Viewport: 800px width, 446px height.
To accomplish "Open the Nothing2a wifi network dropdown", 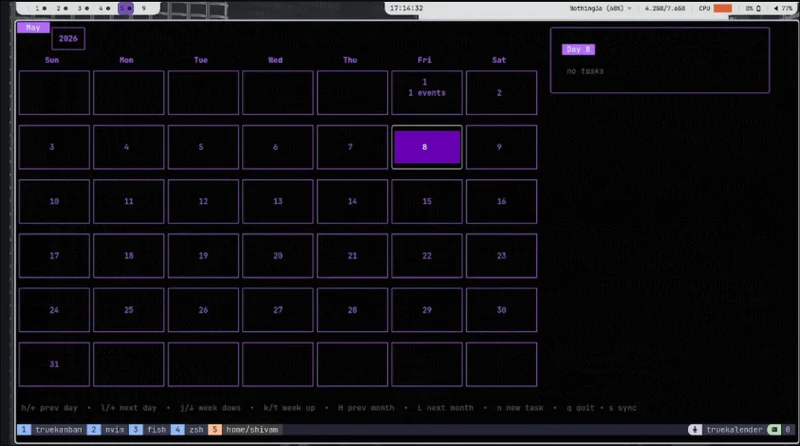I will click(x=600, y=8).
